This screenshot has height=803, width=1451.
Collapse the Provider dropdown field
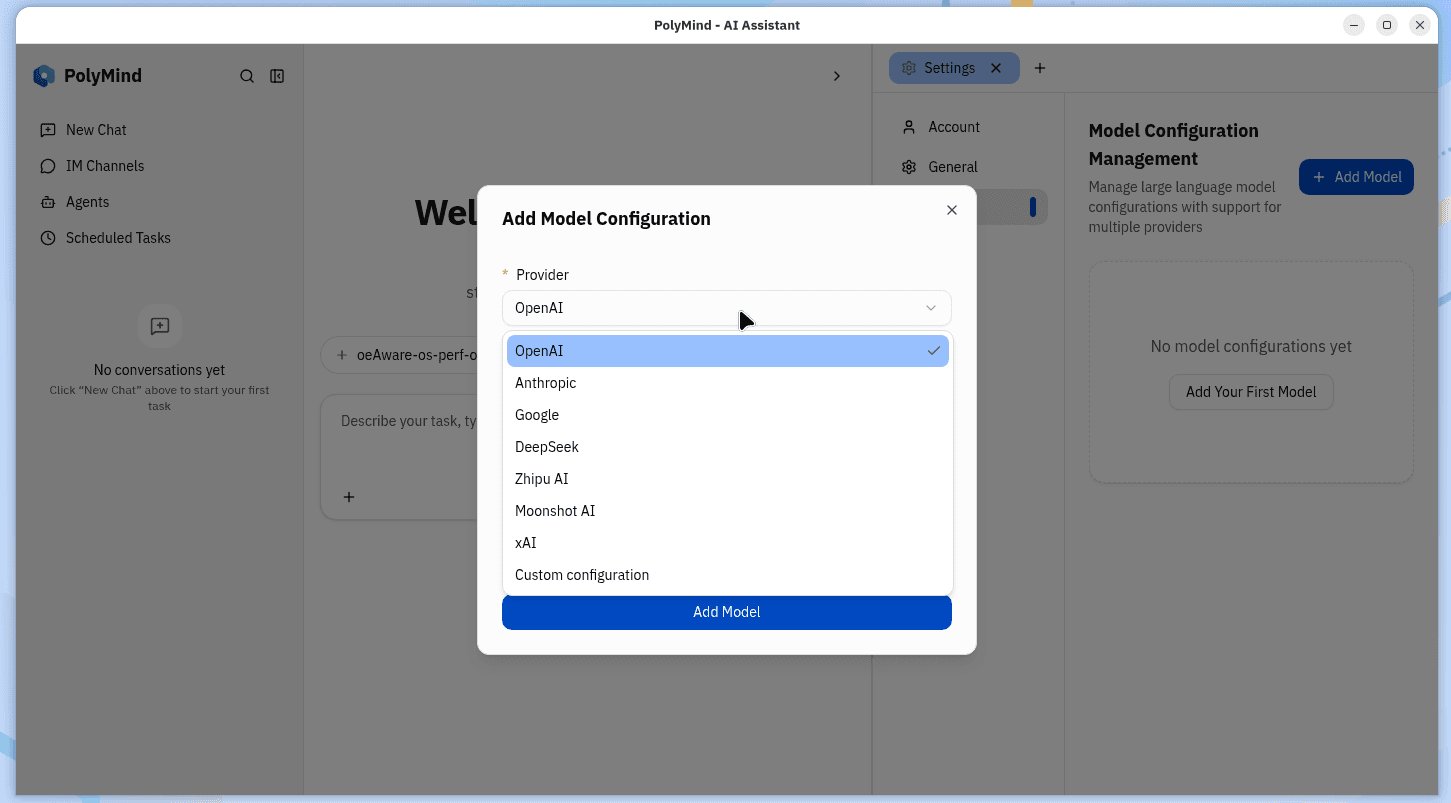[x=727, y=308]
